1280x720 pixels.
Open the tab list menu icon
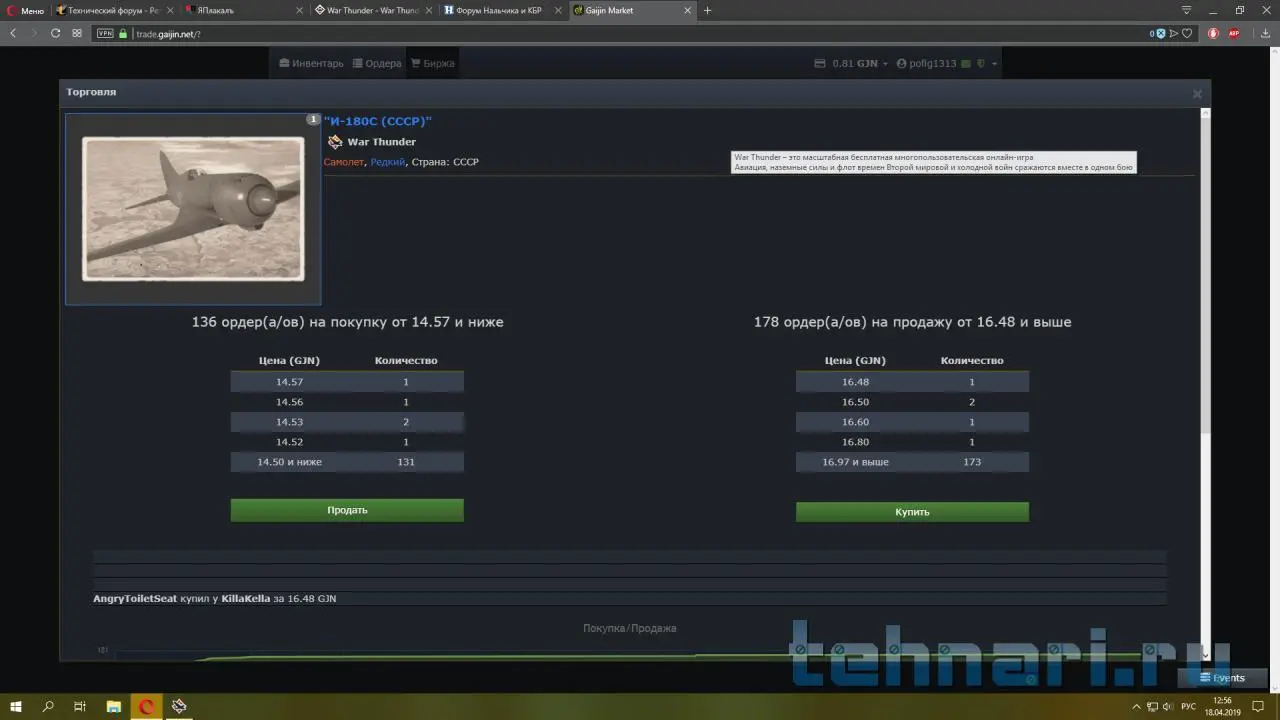pos(1187,10)
